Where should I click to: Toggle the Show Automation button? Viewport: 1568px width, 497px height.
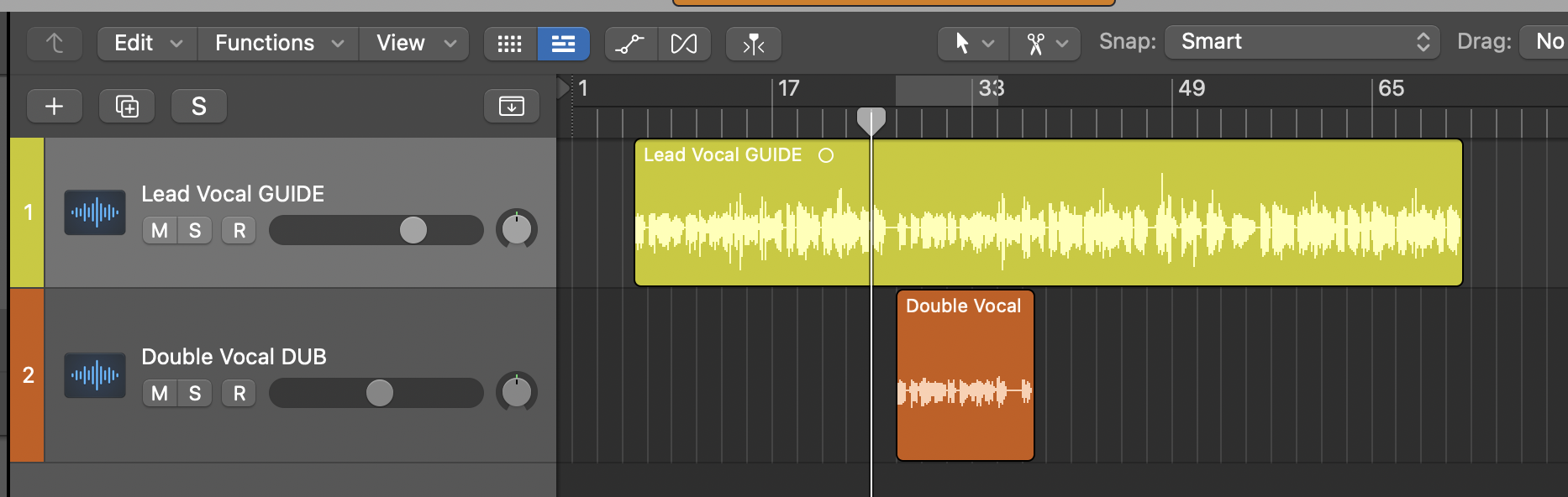[x=630, y=44]
